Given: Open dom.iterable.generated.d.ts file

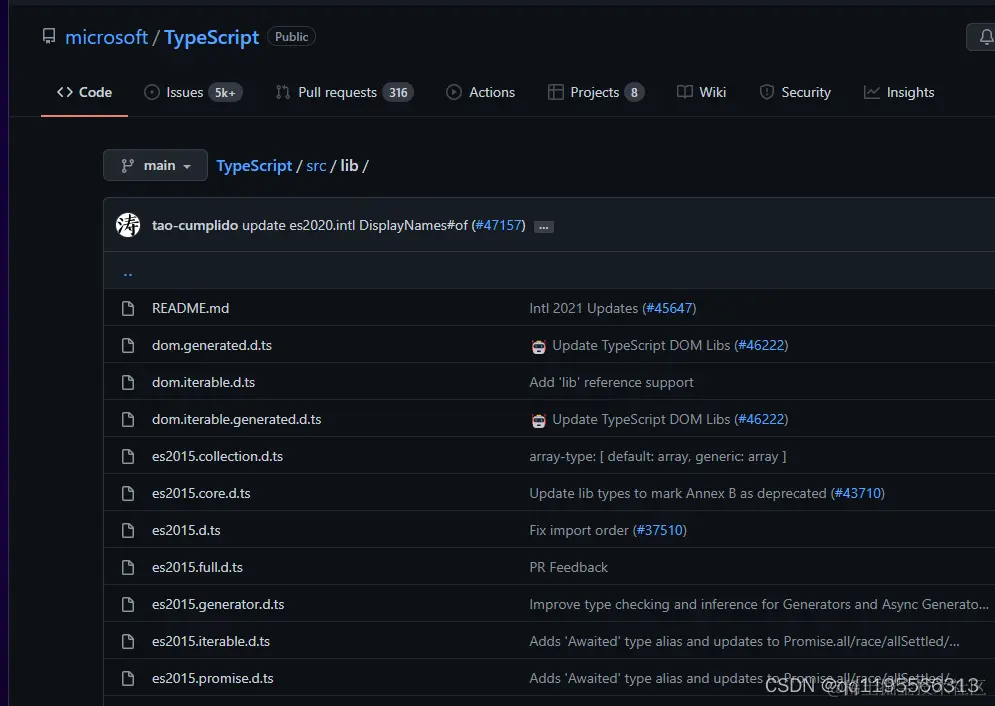Looking at the screenshot, I should click(x=237, y=419).
